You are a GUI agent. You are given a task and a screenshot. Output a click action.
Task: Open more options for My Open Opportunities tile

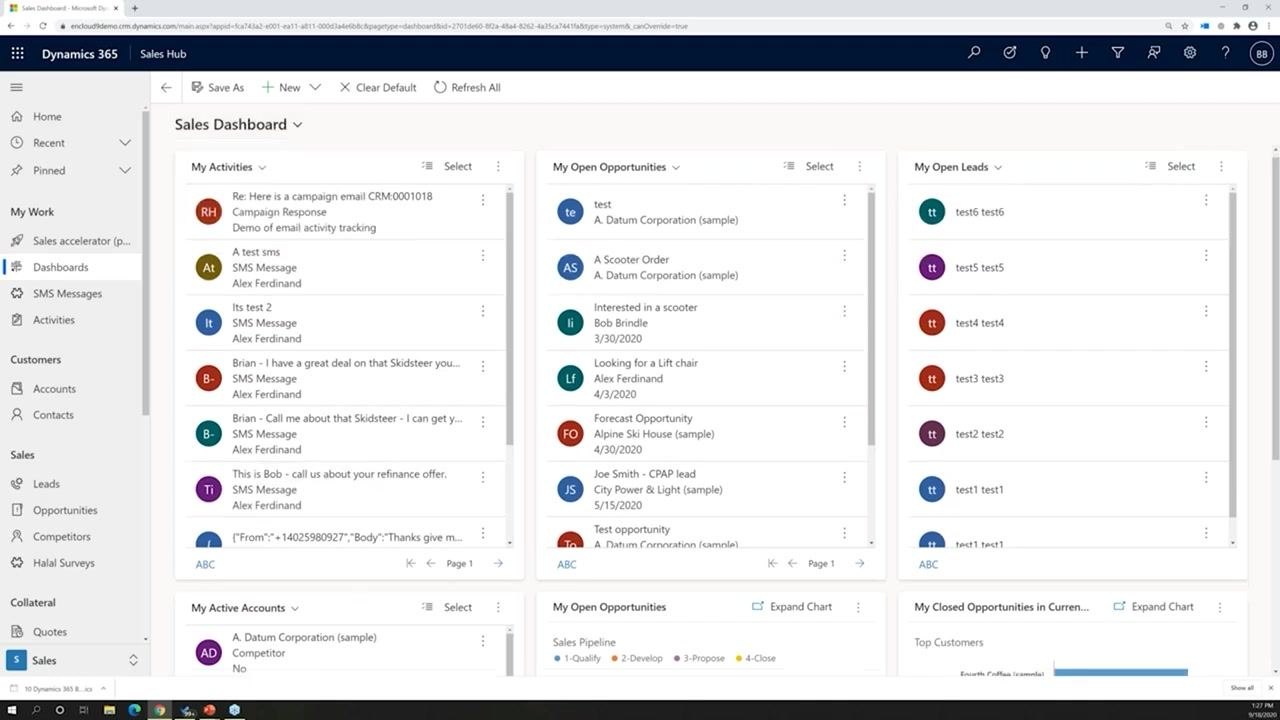859,167
